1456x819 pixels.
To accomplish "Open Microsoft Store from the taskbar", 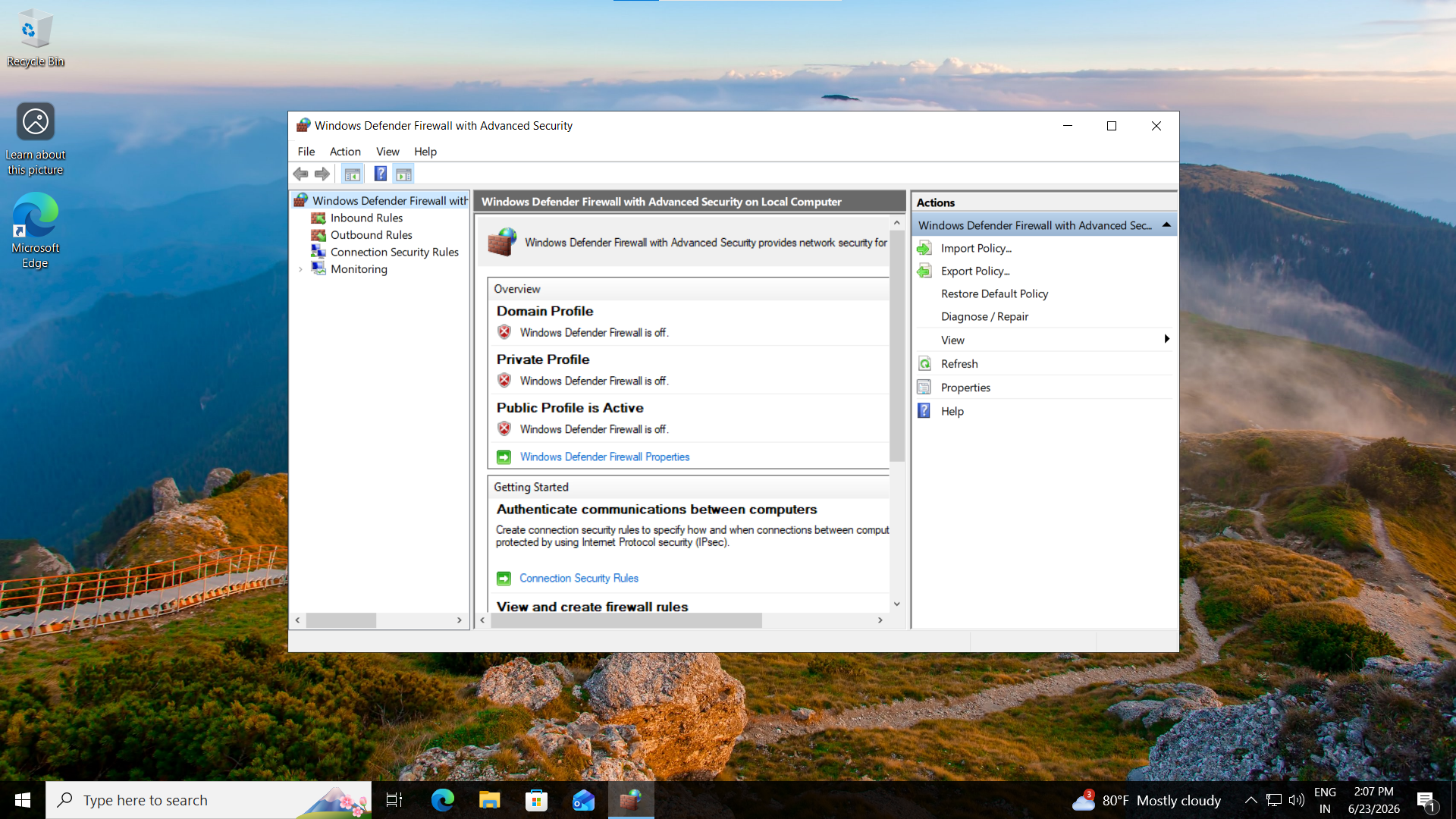I will [536, 800].
